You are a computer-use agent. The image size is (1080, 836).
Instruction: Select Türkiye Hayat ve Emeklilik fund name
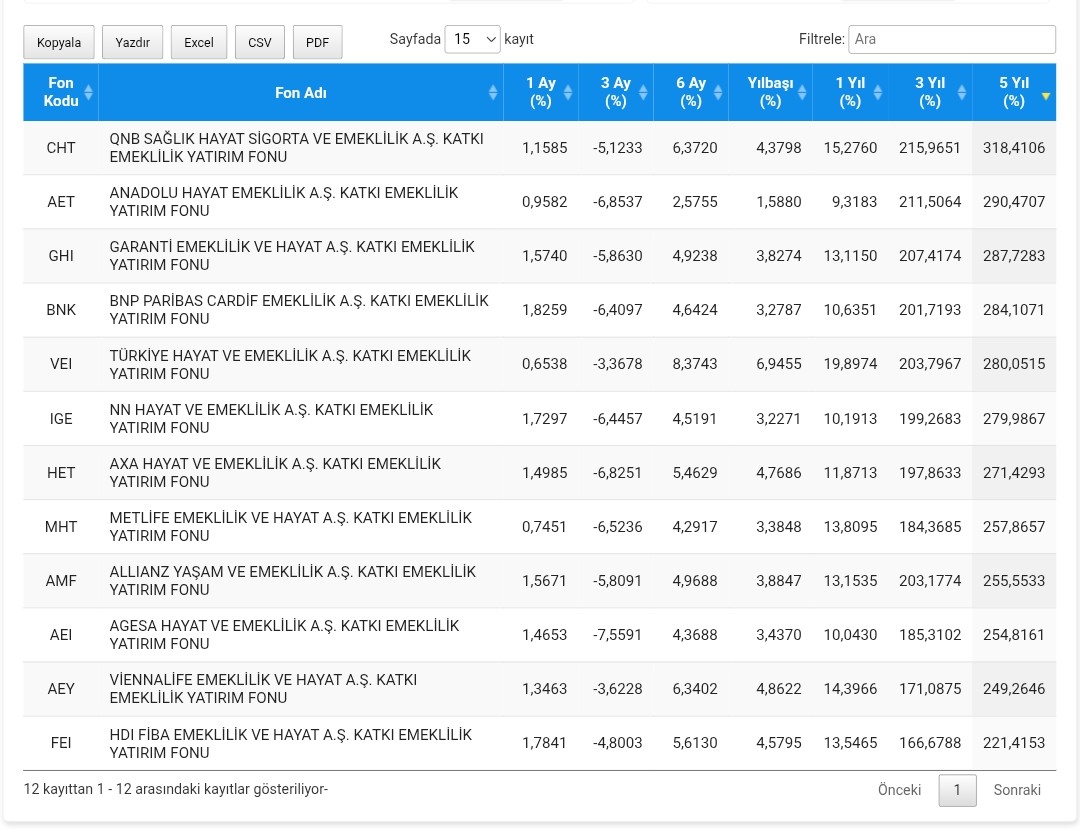pyautogui.click(x=290, y=364)
